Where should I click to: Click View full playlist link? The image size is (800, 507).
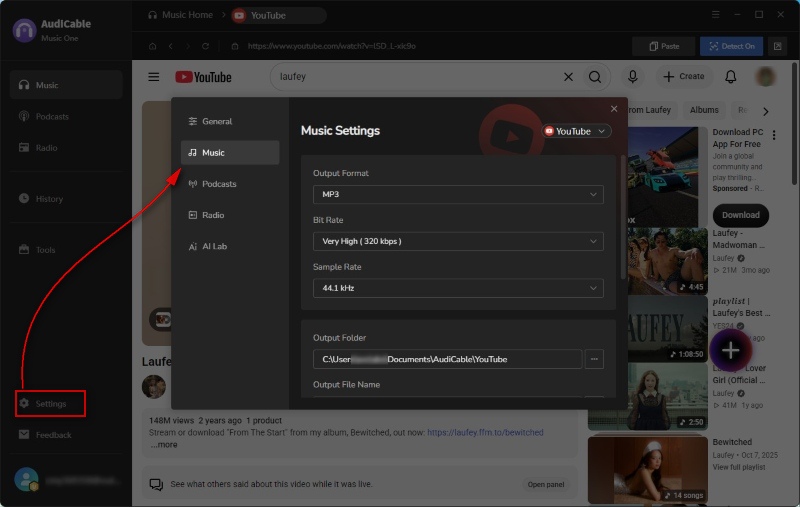click(x=738, y=467)
